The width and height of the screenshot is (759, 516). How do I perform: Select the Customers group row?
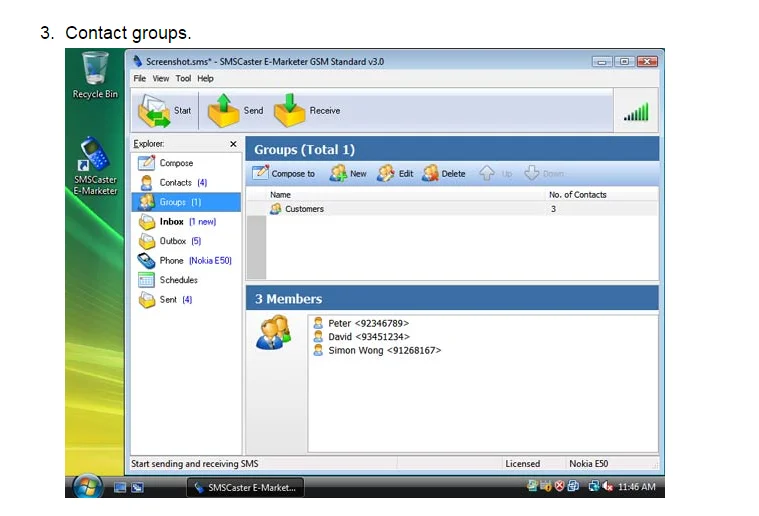453,209
